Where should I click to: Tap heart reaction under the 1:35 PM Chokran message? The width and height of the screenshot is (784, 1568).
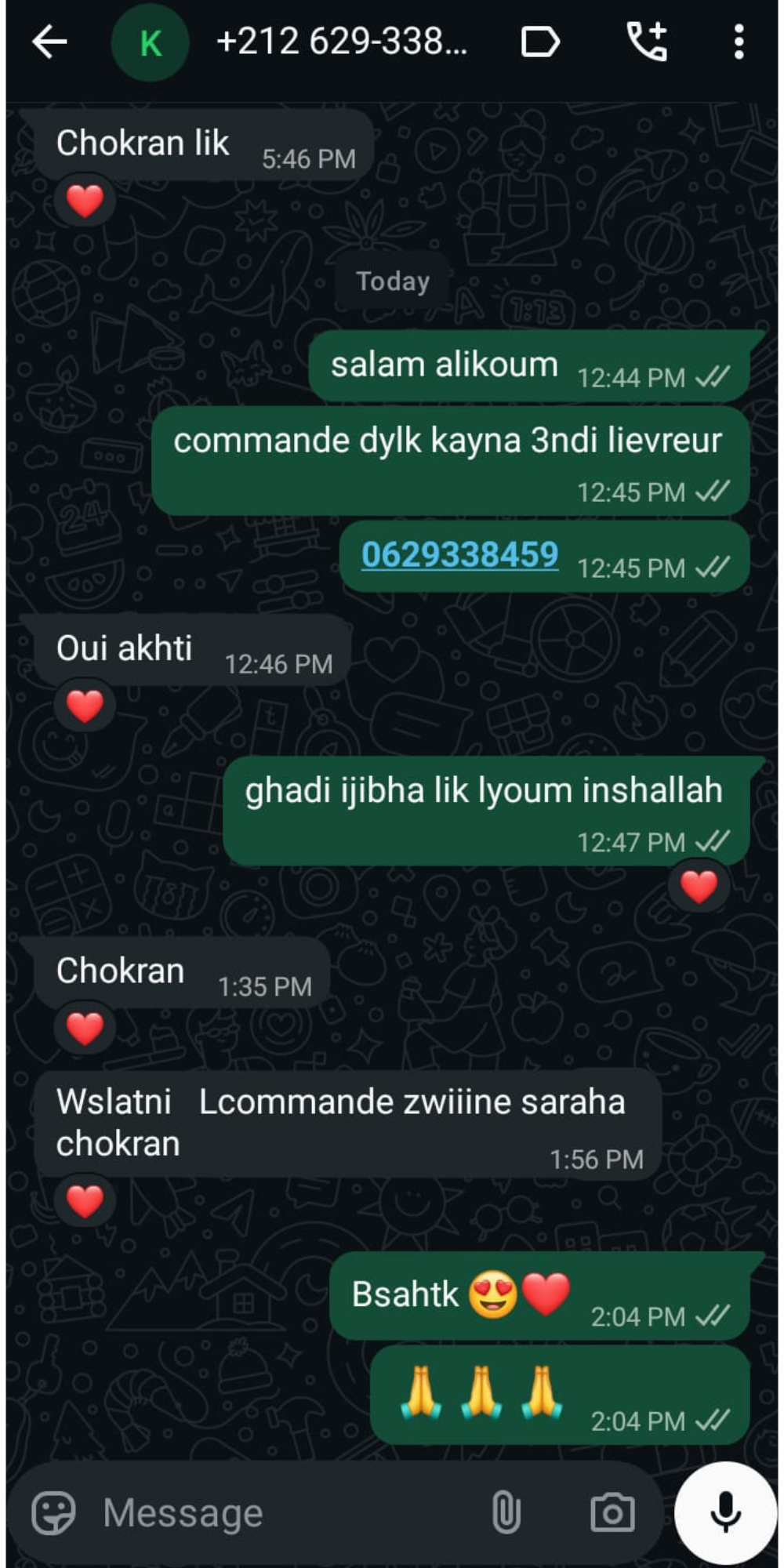pos(85,1028)
